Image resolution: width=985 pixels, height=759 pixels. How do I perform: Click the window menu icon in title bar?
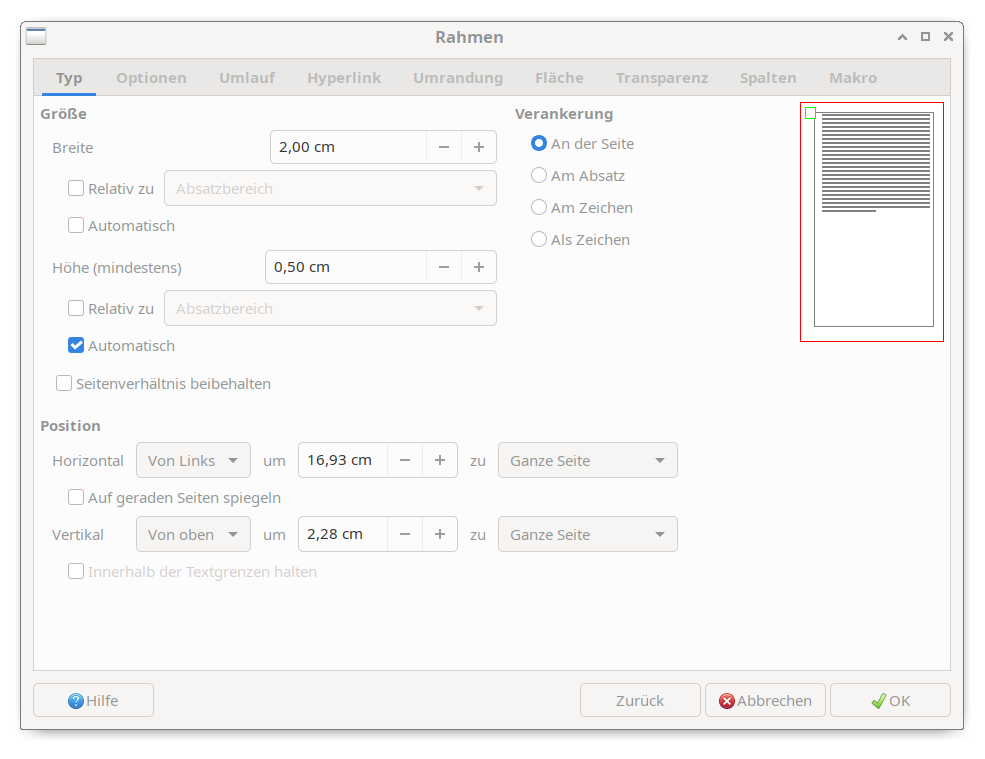(x=36, y=36)
